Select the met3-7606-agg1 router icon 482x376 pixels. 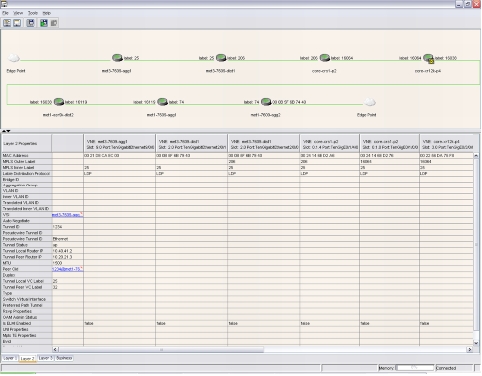(117, 58)
